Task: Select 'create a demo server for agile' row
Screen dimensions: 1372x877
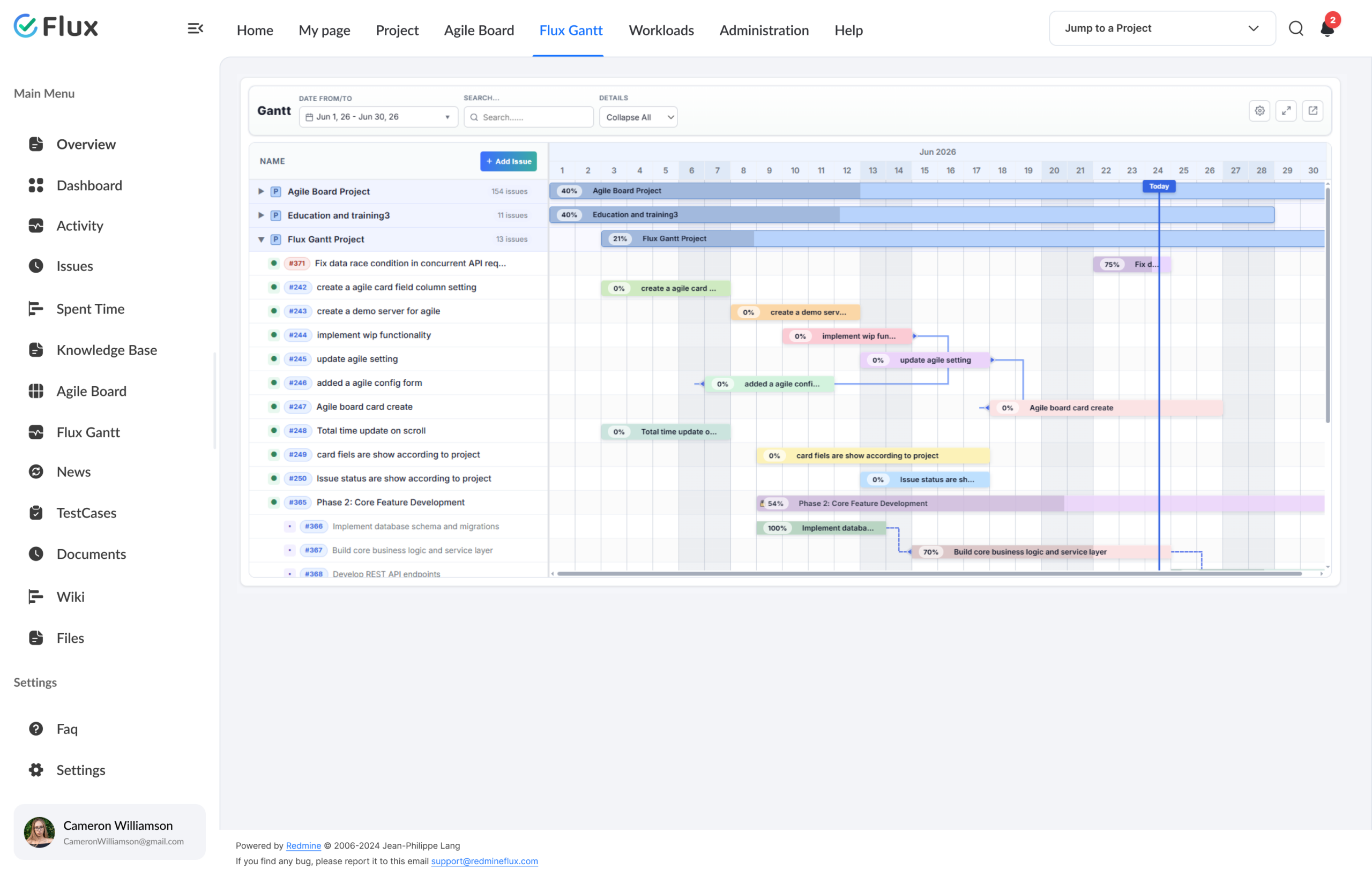Action: (x=398, y=311)
